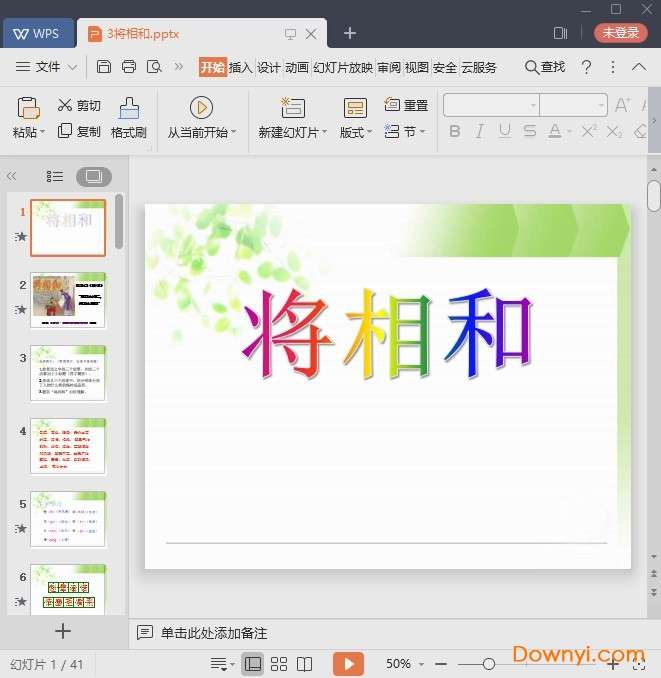Select Normal view icon in status bar
Image resolution: width=661 pixels, height=678 pixels.
[x=253, y=664]
